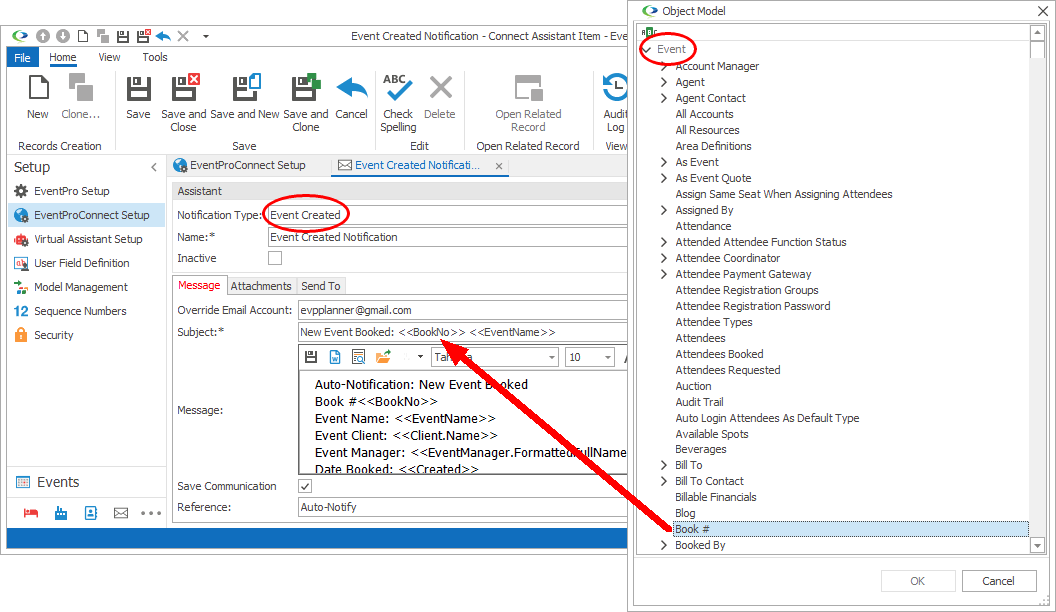Click the Subject input field
Viewport: 1056px width, 612px height.
[x=463, y=332]
